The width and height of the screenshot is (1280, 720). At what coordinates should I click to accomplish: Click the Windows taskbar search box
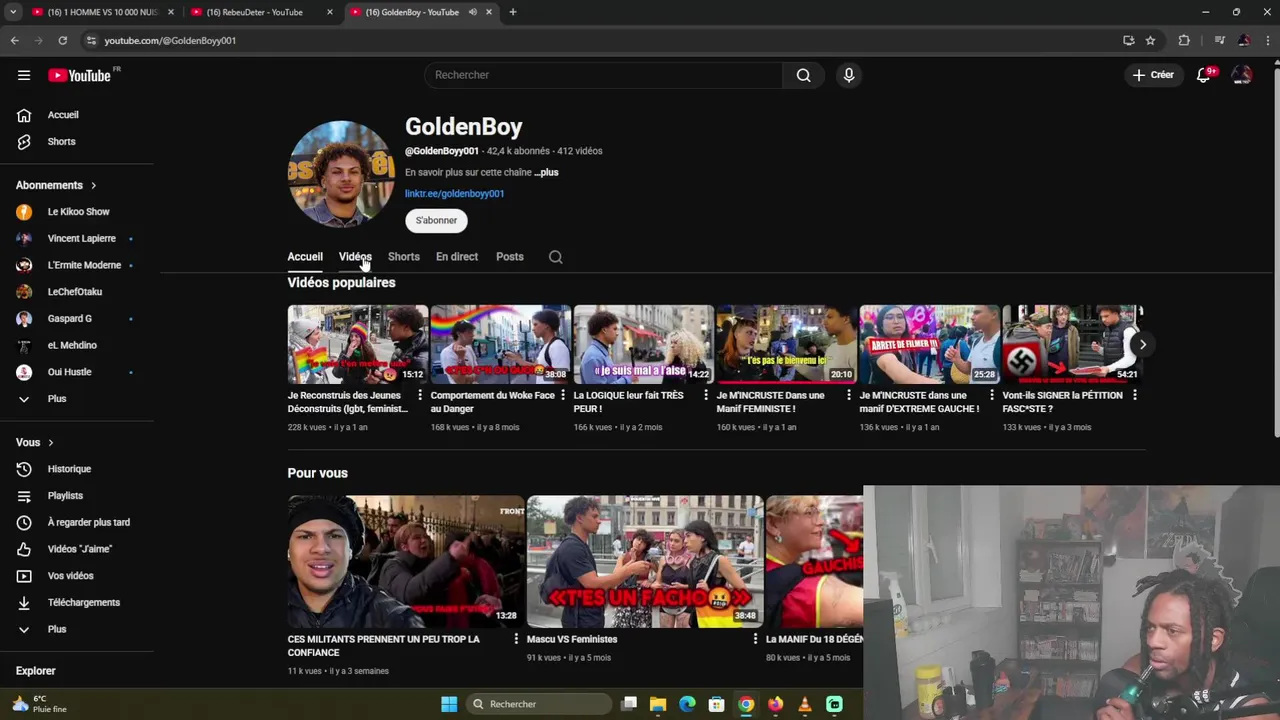pyautogui.click(x=539, y=704)
